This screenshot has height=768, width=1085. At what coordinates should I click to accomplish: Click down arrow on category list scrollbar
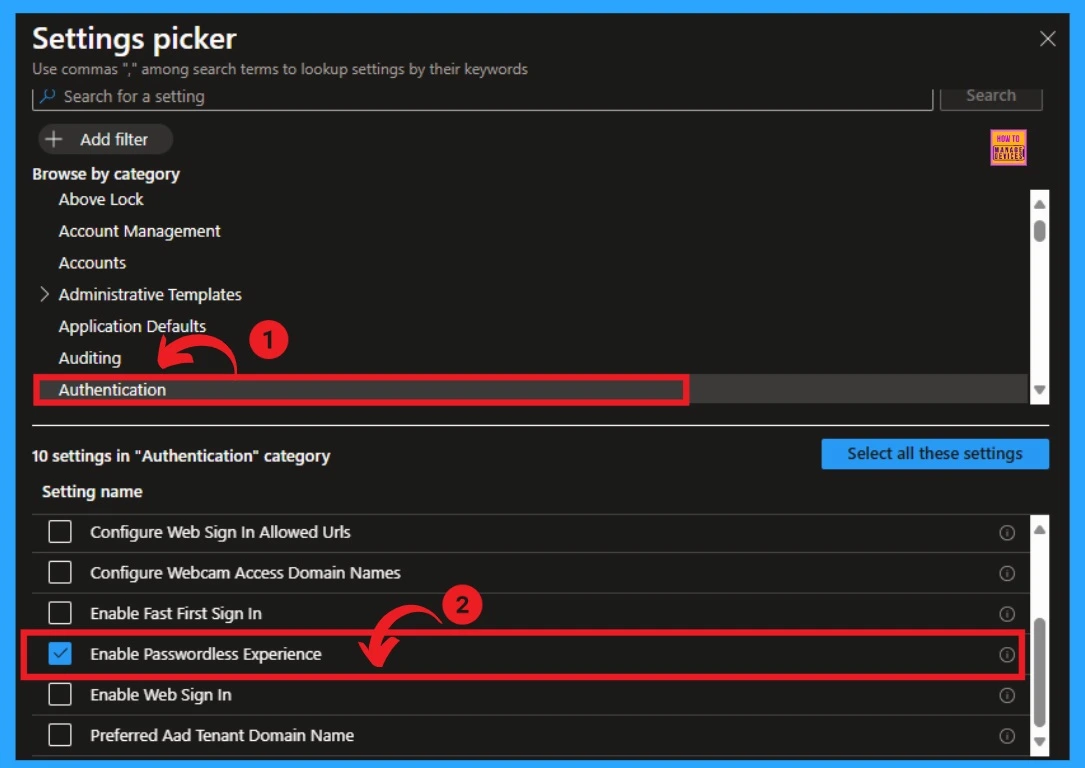(1039, 389)
